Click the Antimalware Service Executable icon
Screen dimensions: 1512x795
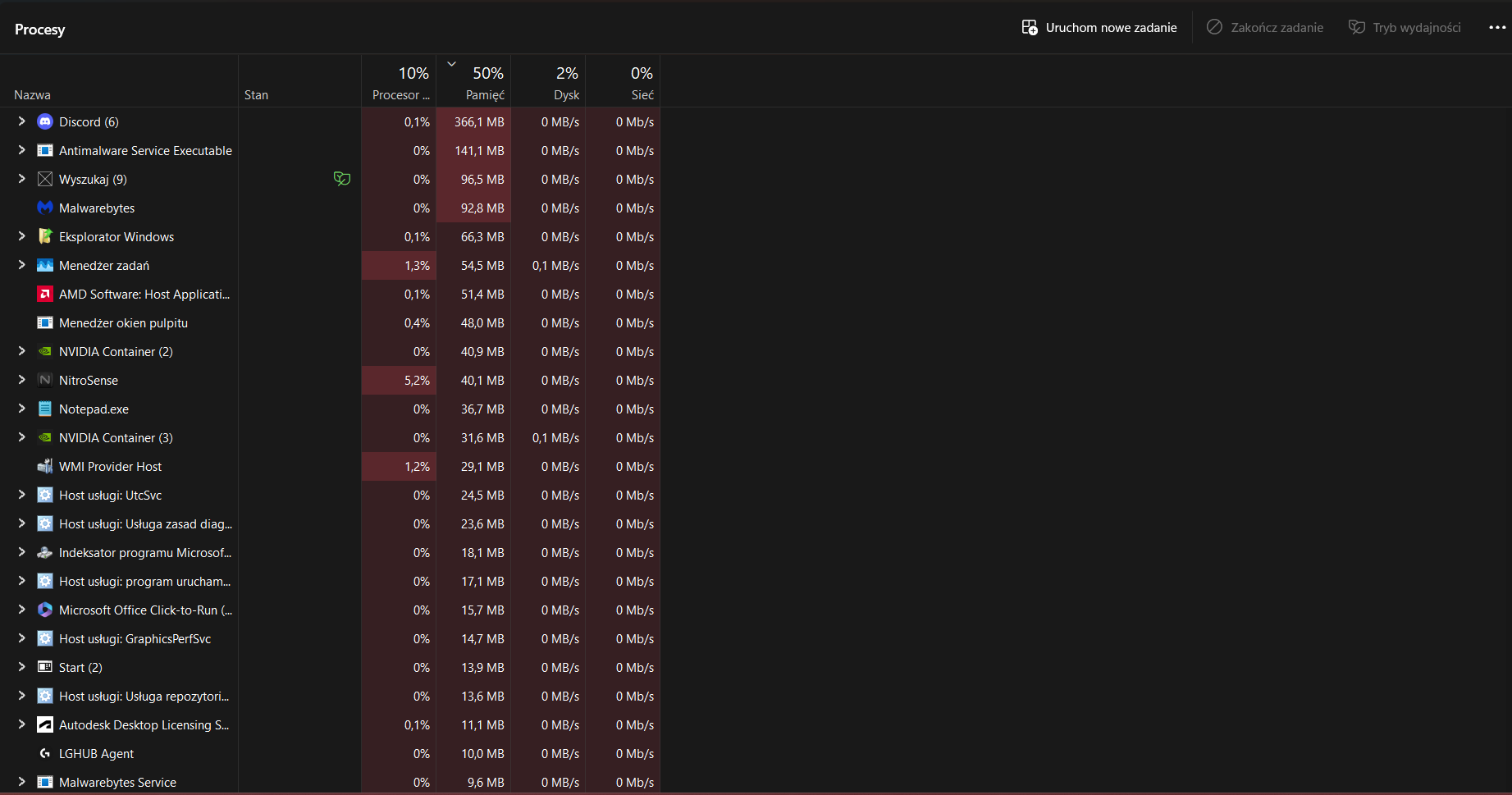point(45,150)
